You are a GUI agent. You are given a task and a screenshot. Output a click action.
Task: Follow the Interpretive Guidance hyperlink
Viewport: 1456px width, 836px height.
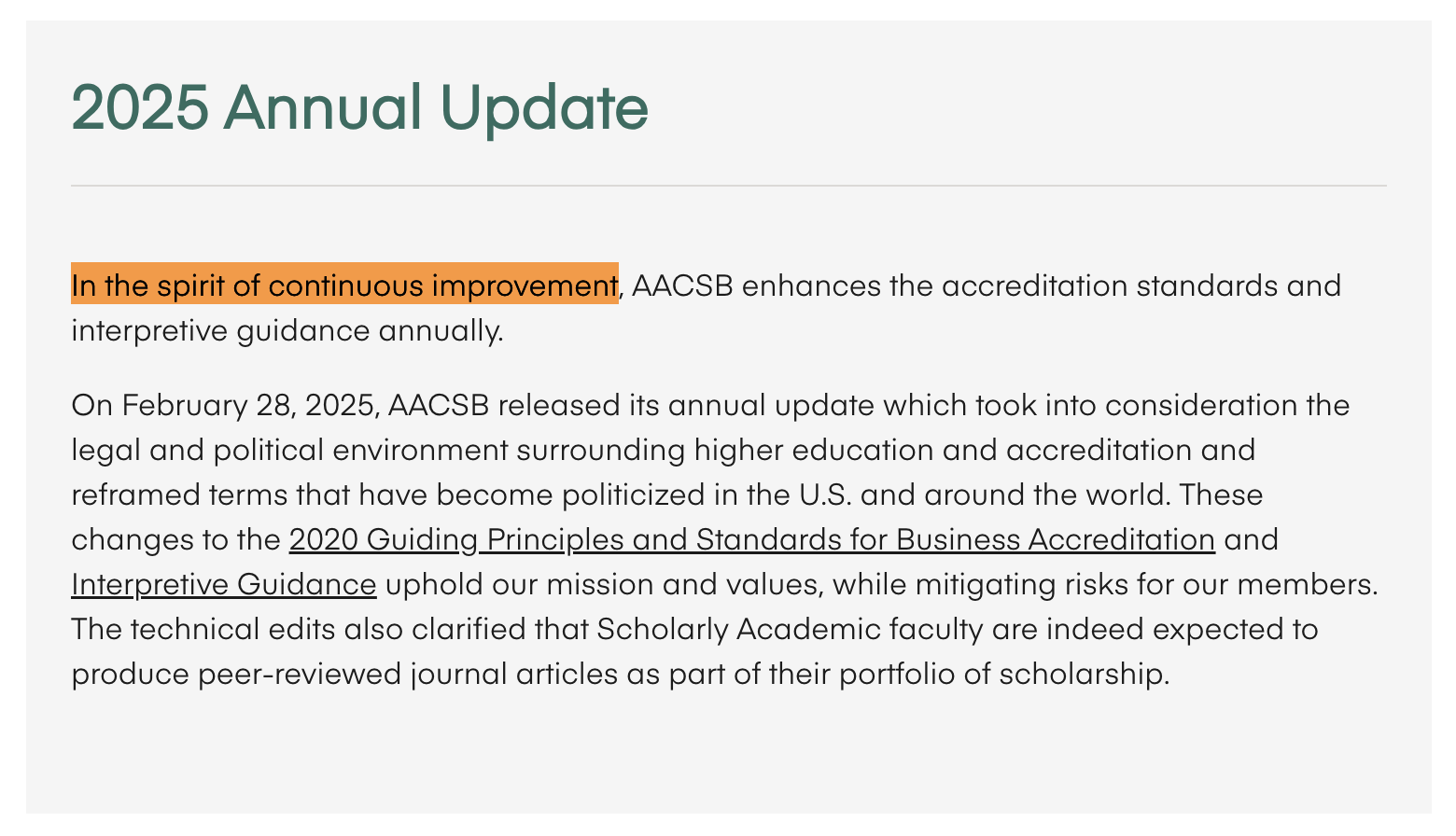[224, 585]
